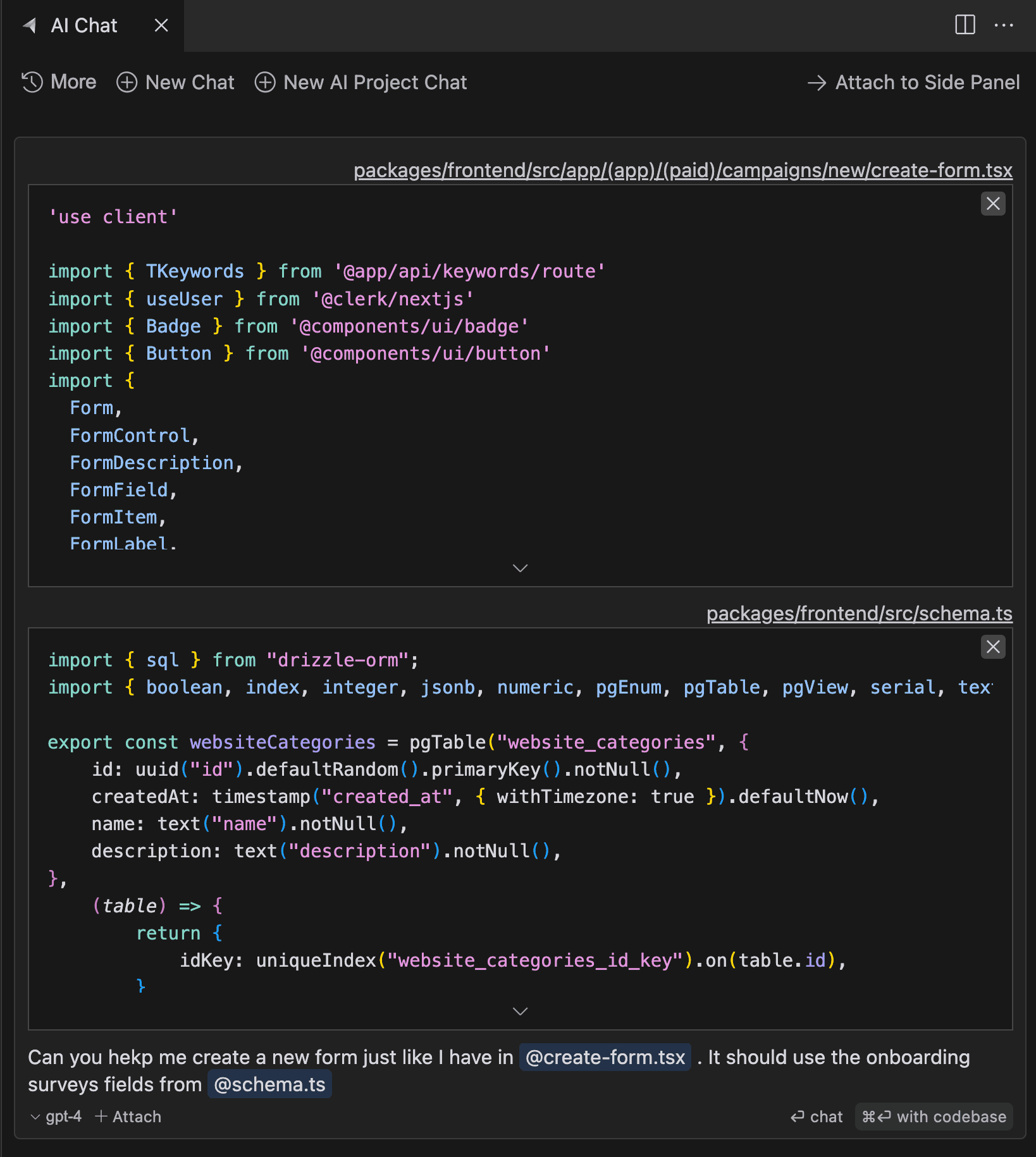Open chat history with More
Viewport: 1036px width, 1157px height.
(x=59, y=82)
